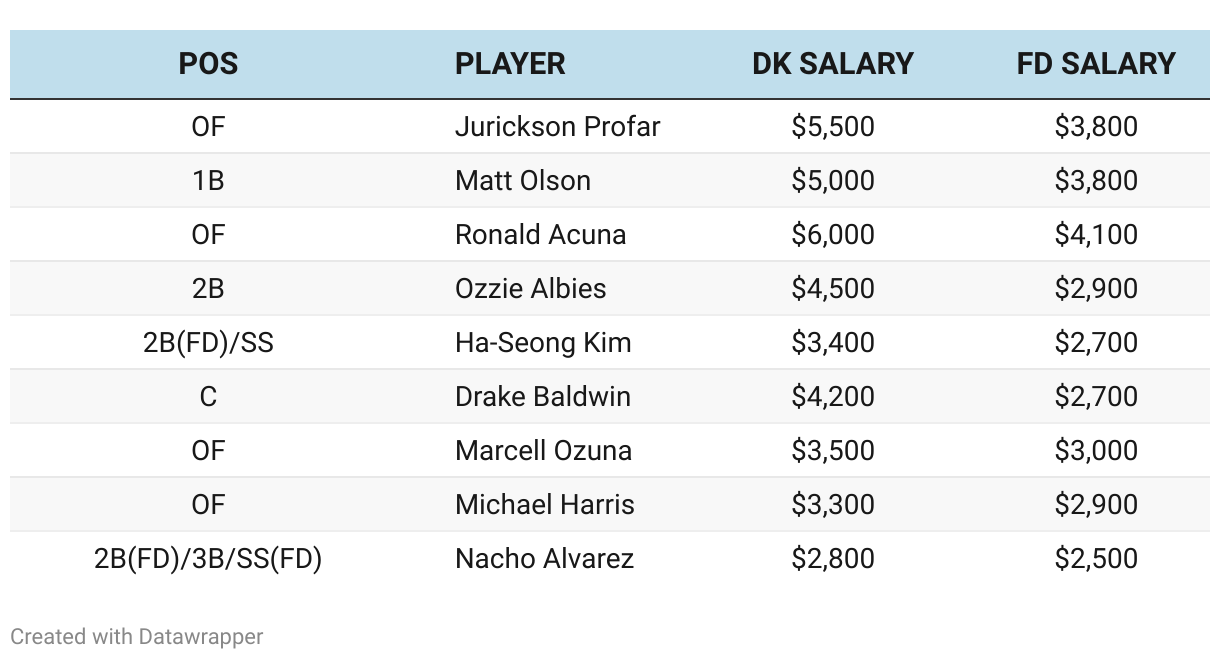The height and width of the screenshot is (660, 1220).
Task: Open the Created with Datawrapper link
Action: click(137, 636)
